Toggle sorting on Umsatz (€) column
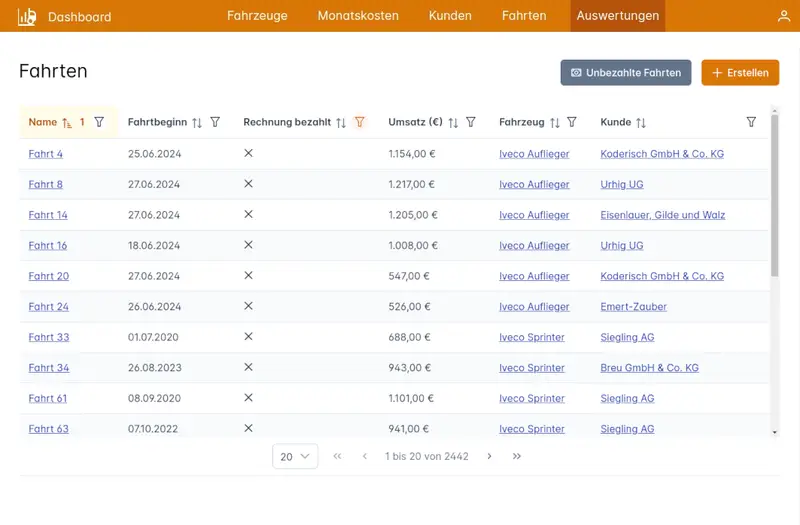Image resolution: width=800 pixels, height=525 pixels. 453,122
